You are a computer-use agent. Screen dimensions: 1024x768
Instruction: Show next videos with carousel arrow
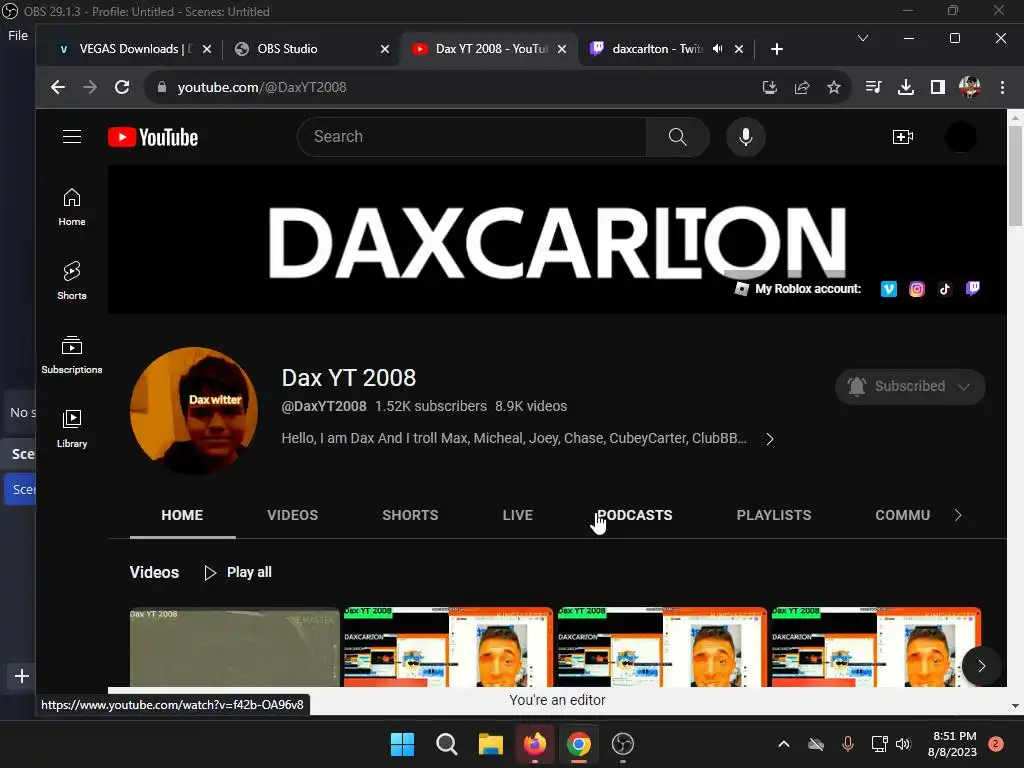pos(981,665)
